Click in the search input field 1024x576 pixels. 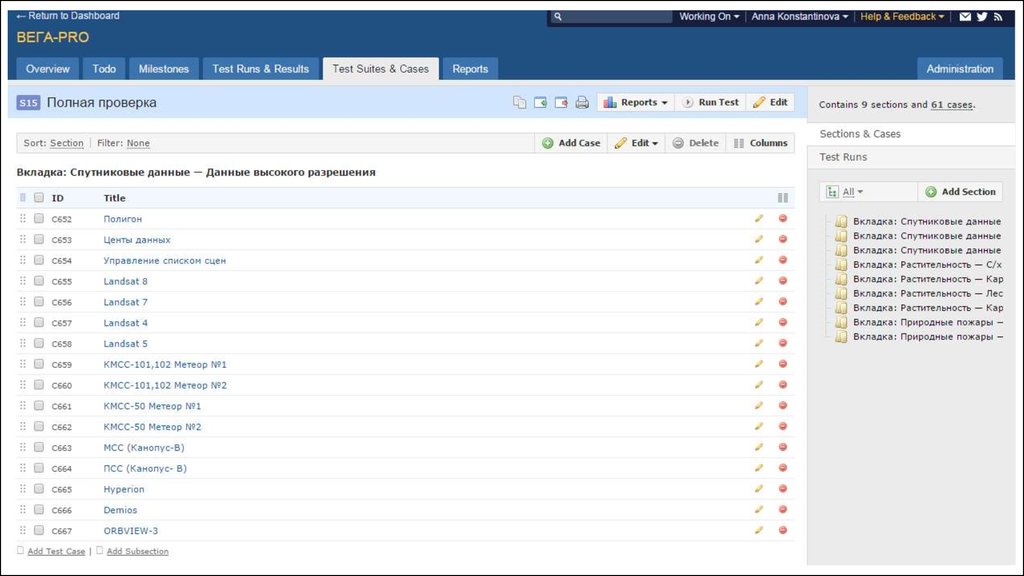pos(617,17)
